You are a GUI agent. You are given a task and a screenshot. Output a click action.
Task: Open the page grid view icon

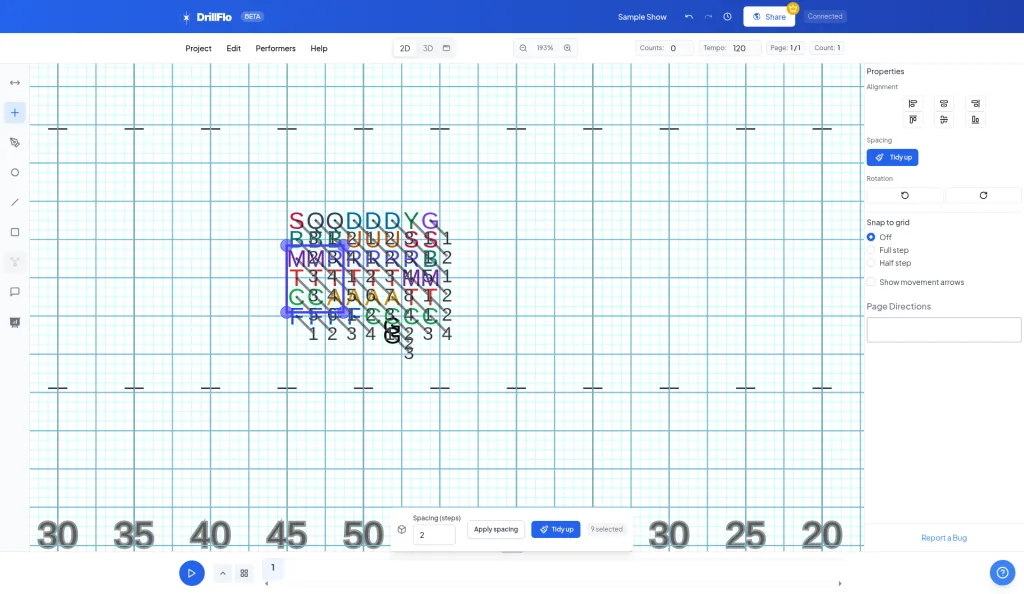click(x=244, y=573)
